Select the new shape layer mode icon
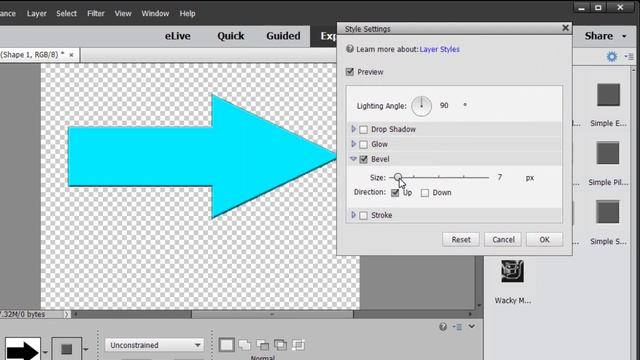Screen dimensions: 640x360 pos(227,345)
